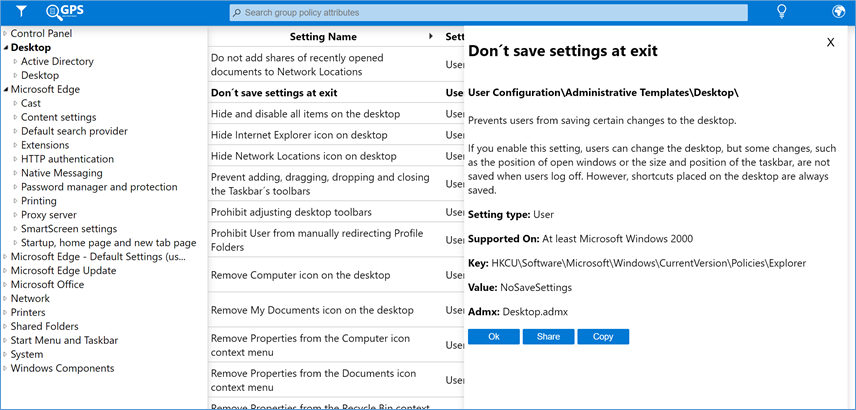Collapse the top-level Desktop node arrow
The width and height of the screenshot is (856, 410).
[x=5, y=48]
